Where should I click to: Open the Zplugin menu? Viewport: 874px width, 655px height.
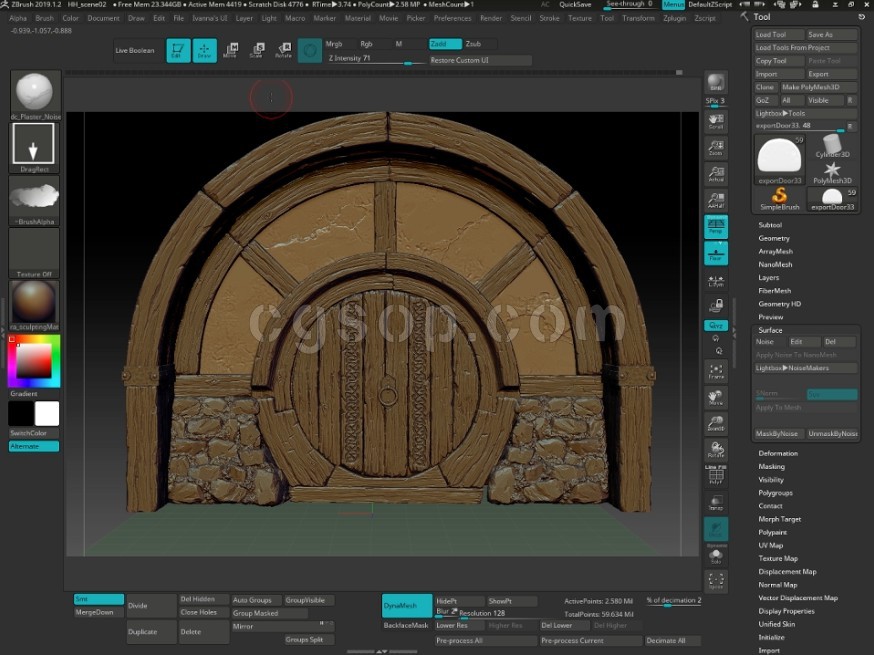pyautogui.click(x=674, y=18)
